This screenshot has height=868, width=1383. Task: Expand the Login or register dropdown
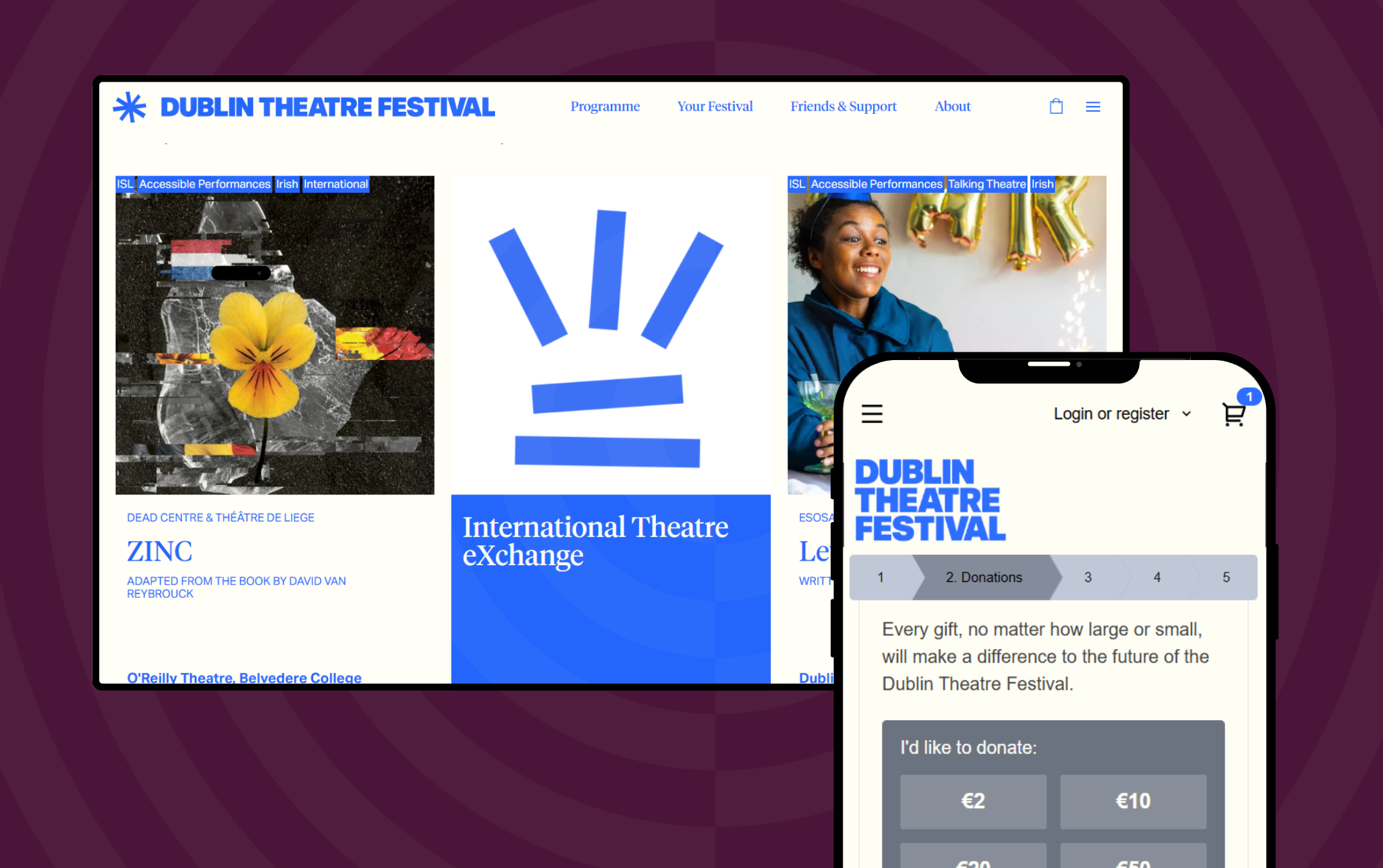pos(1123,413)
